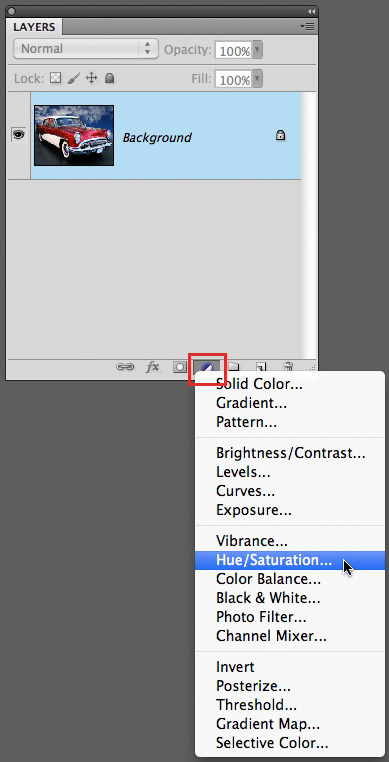
Task: Select the Background layer car thumbnail
Action: tap(74, 136)
